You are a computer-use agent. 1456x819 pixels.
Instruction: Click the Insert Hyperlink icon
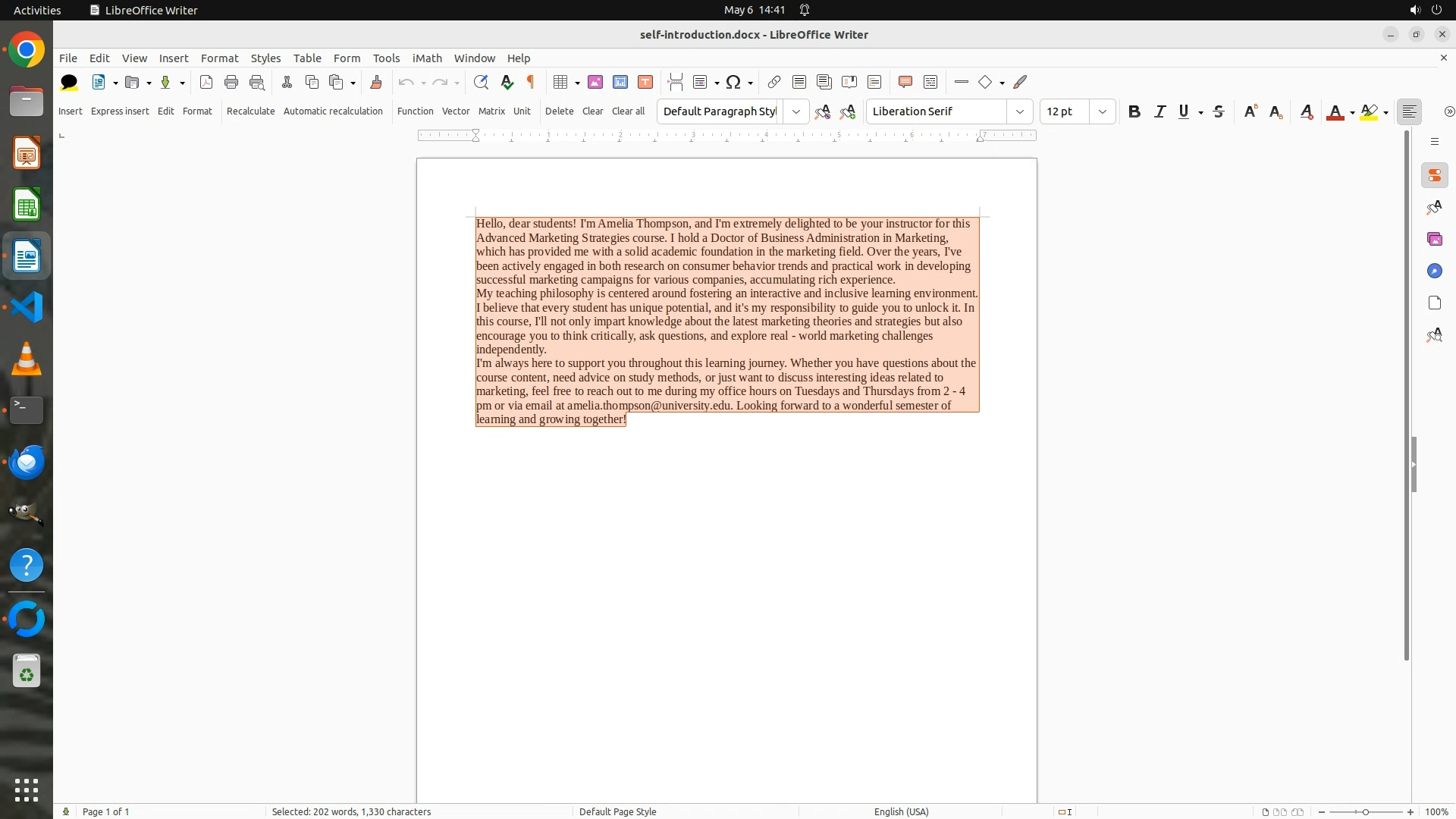773,82
